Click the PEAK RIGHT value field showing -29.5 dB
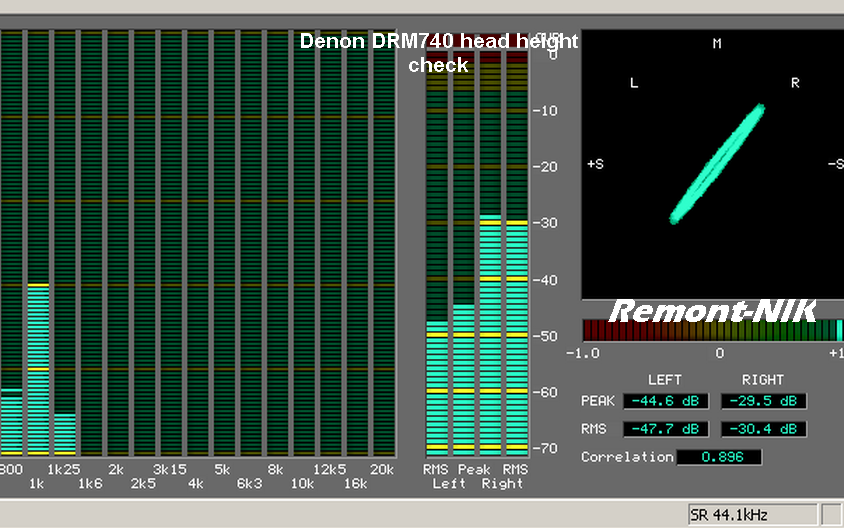The width and height of the screenshot is (844, 528). [x=763, y=401]
